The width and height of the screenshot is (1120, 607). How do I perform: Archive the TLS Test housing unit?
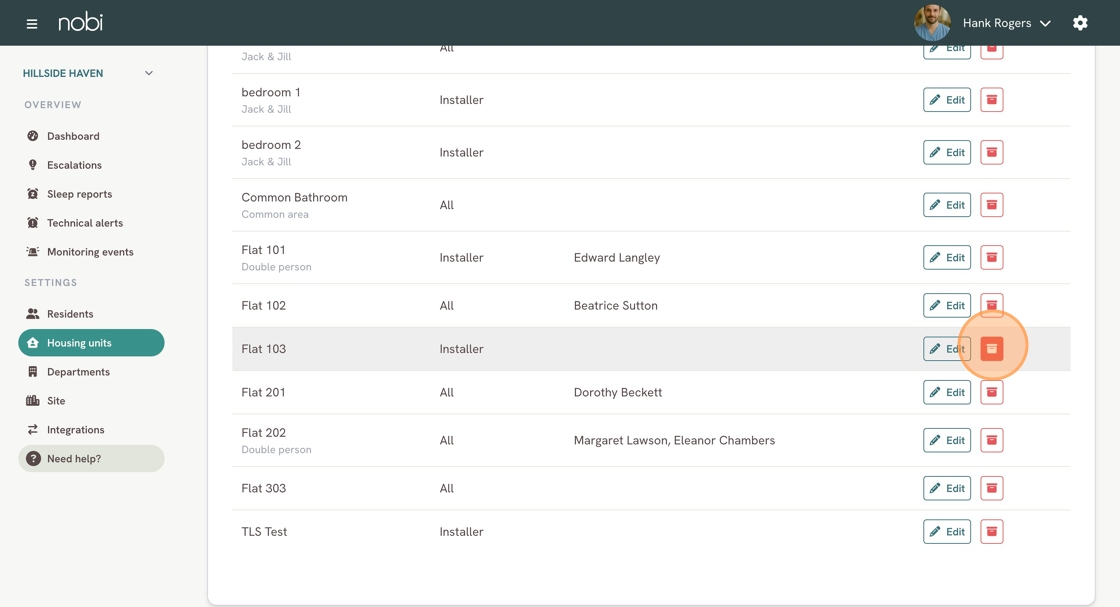(x=991, y=532)
